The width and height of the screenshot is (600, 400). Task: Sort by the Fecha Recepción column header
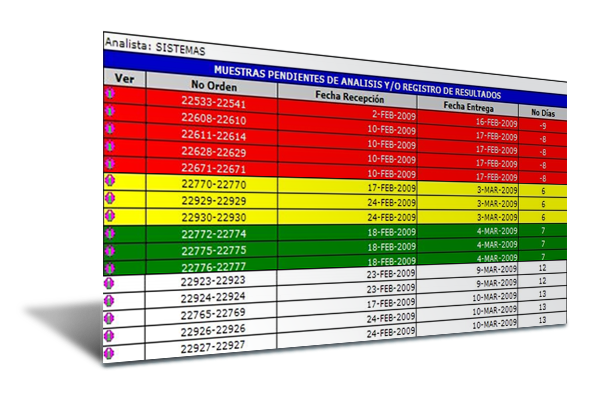tap(349, 97)
